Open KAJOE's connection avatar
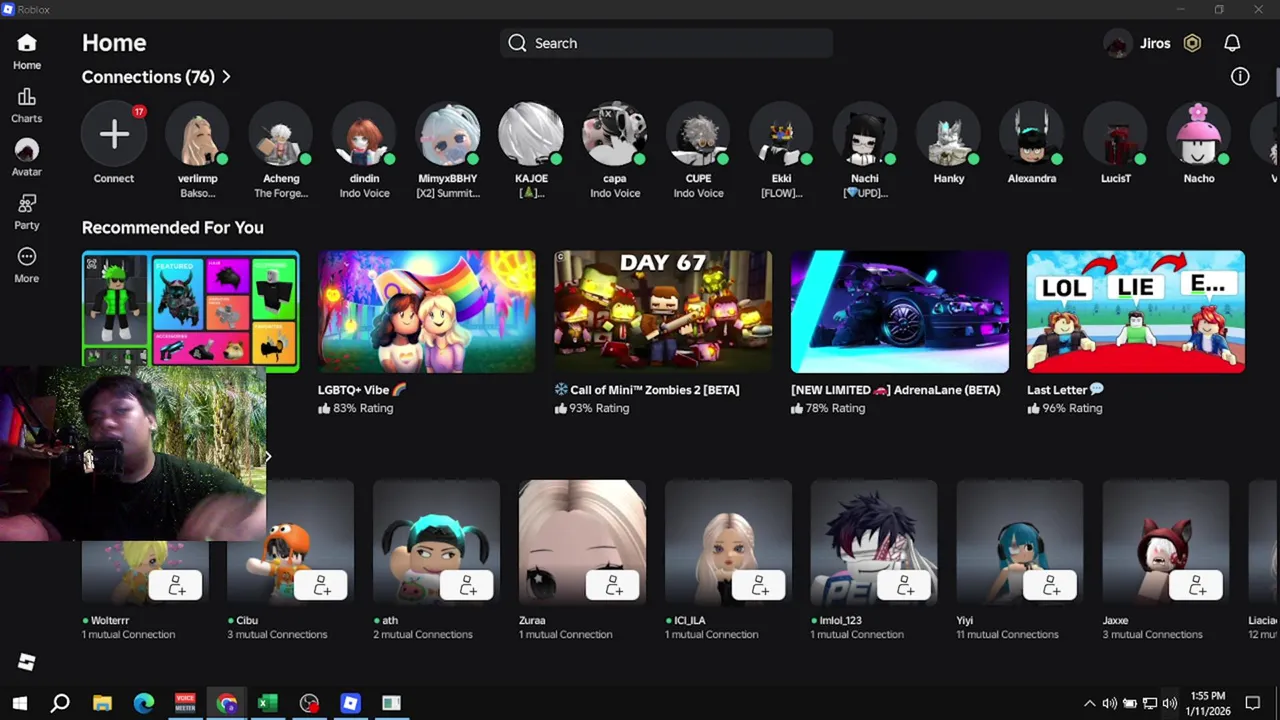The height and width of the screenshot is (720, 1280). pyautogui.click(x=531, y=134)
